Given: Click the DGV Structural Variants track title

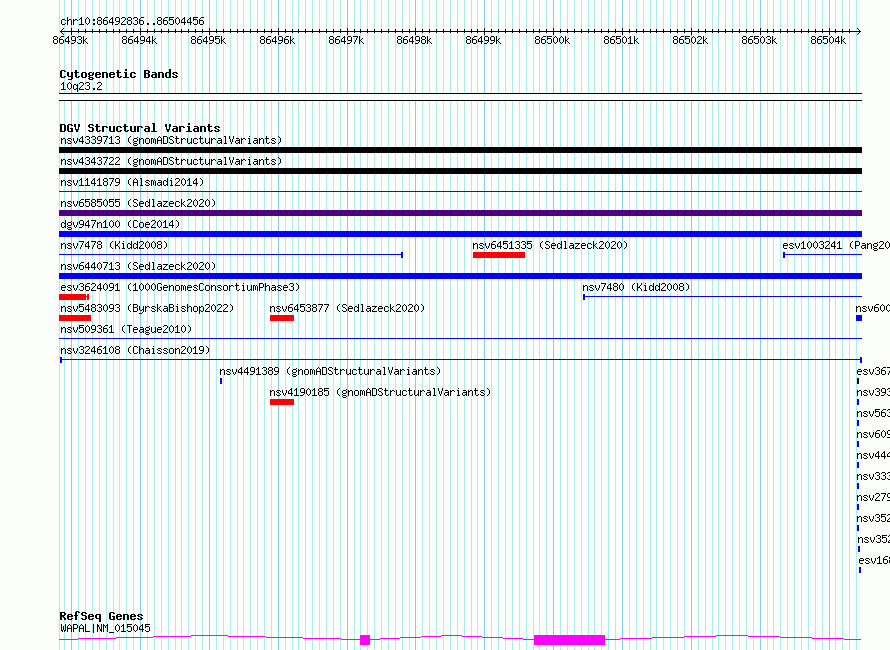Looking at the screenshot, I should click(140, 128).
